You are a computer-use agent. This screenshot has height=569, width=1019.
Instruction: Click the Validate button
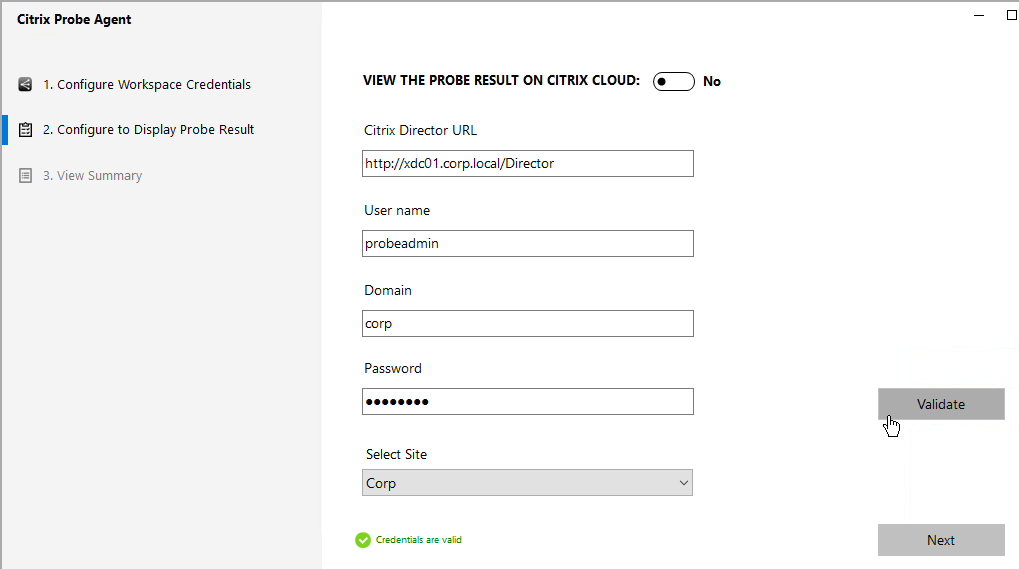[x=941, y=404]
